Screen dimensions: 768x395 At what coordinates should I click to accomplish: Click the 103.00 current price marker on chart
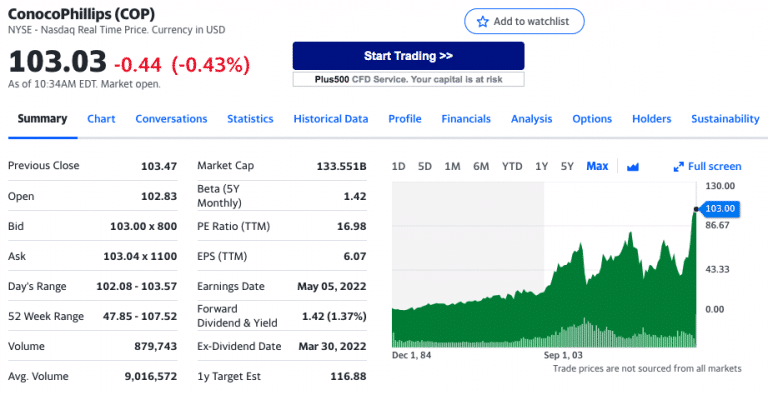tap(719, 209)
